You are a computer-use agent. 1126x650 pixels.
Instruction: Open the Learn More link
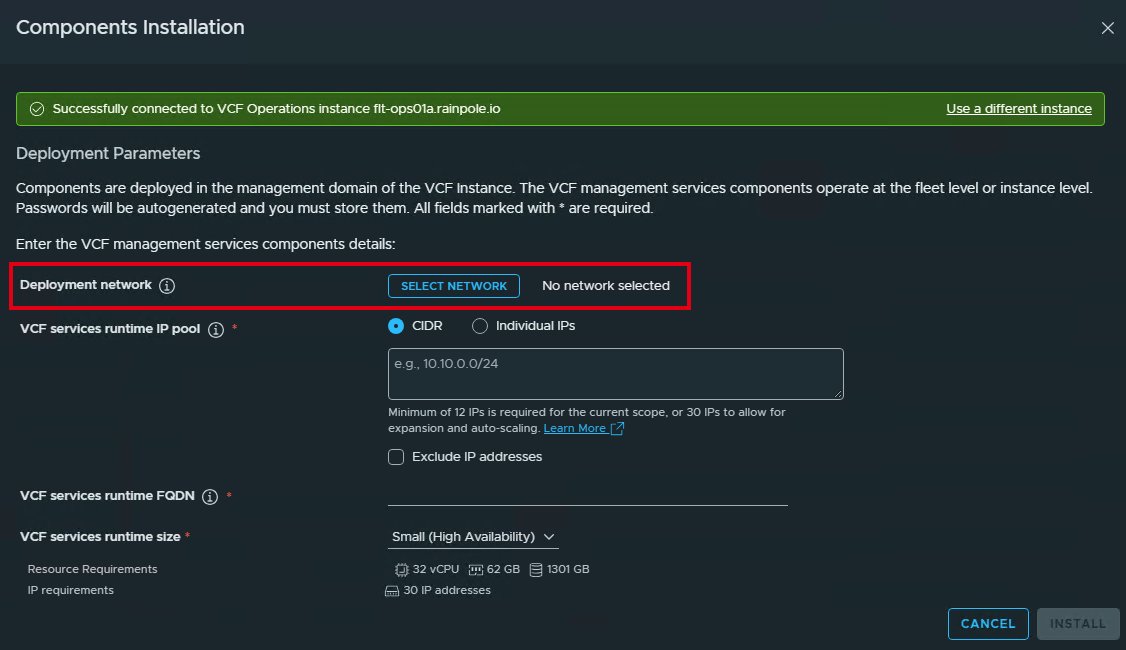pyautogui.click(x=574, y=428)
